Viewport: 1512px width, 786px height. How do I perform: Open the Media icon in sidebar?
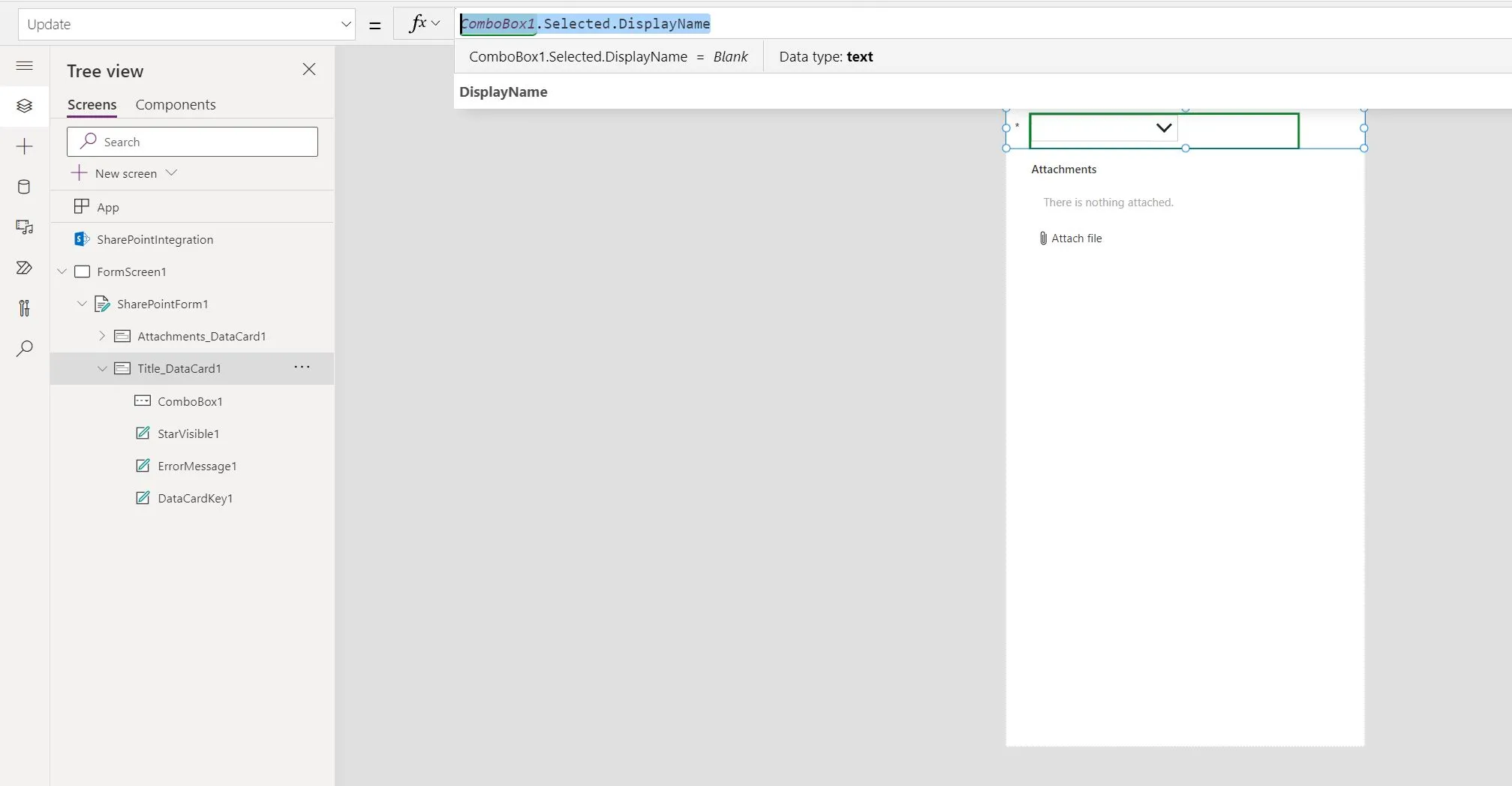(x=24, y=227)
